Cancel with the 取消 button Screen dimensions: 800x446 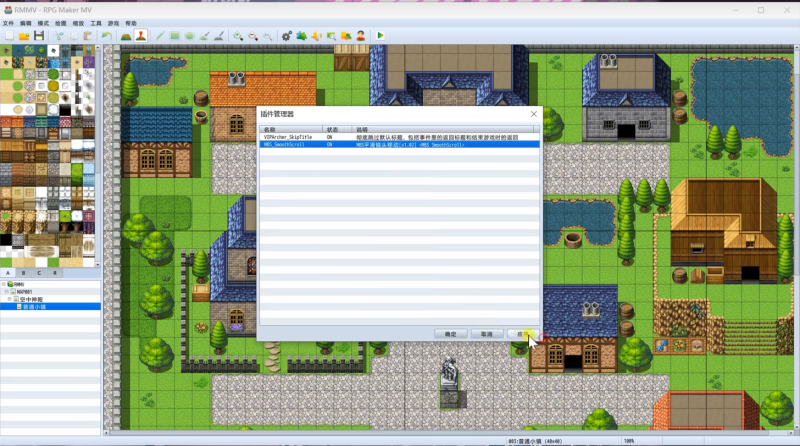tap(487, 334)
